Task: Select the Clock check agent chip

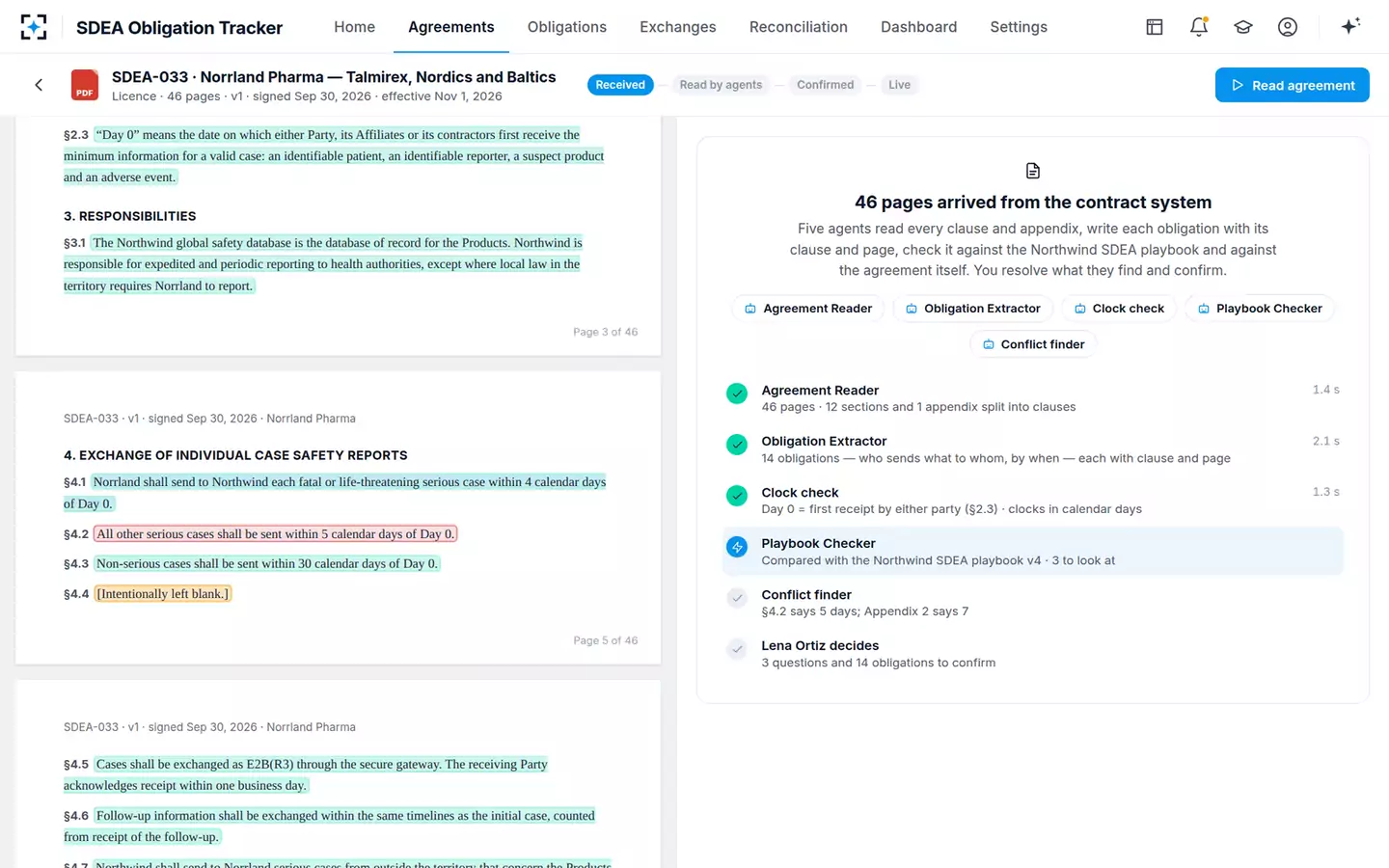Action: pos(1119,309)
